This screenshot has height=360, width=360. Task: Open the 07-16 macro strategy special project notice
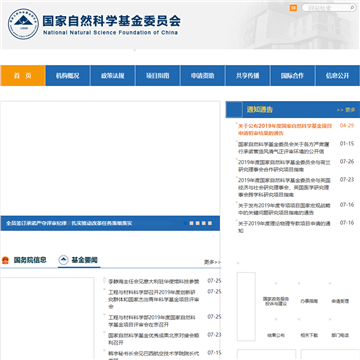click(284, 209)
